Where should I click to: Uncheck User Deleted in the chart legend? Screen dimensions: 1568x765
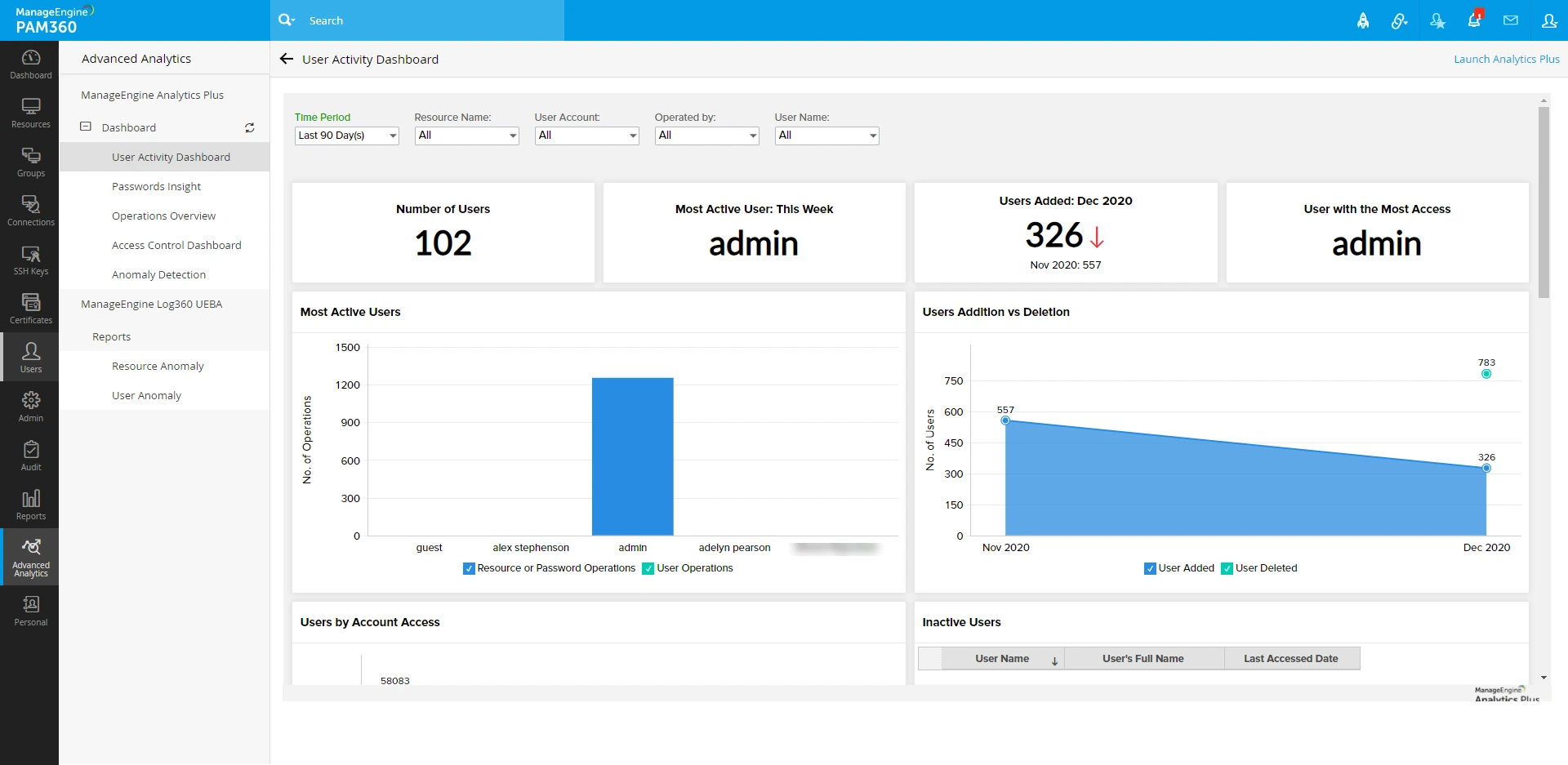[1226, 568]
